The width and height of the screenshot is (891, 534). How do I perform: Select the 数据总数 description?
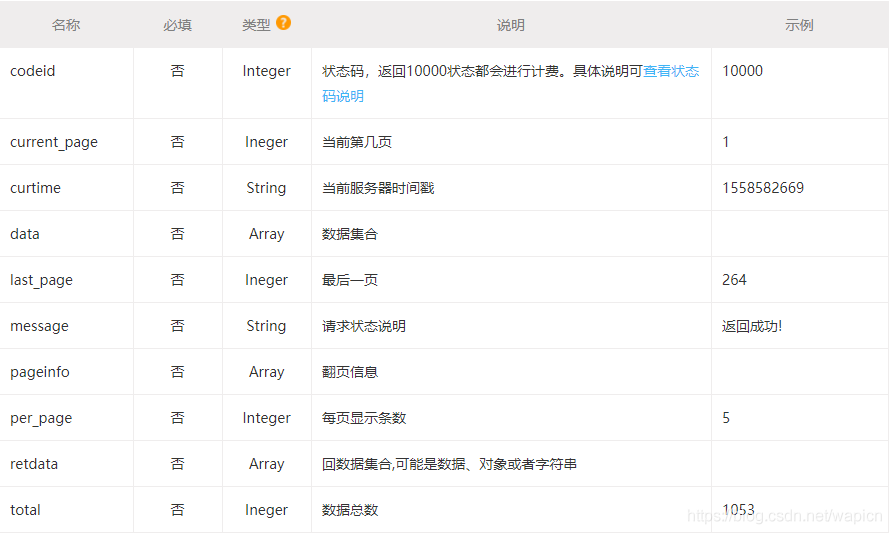[x=350, y=510]
